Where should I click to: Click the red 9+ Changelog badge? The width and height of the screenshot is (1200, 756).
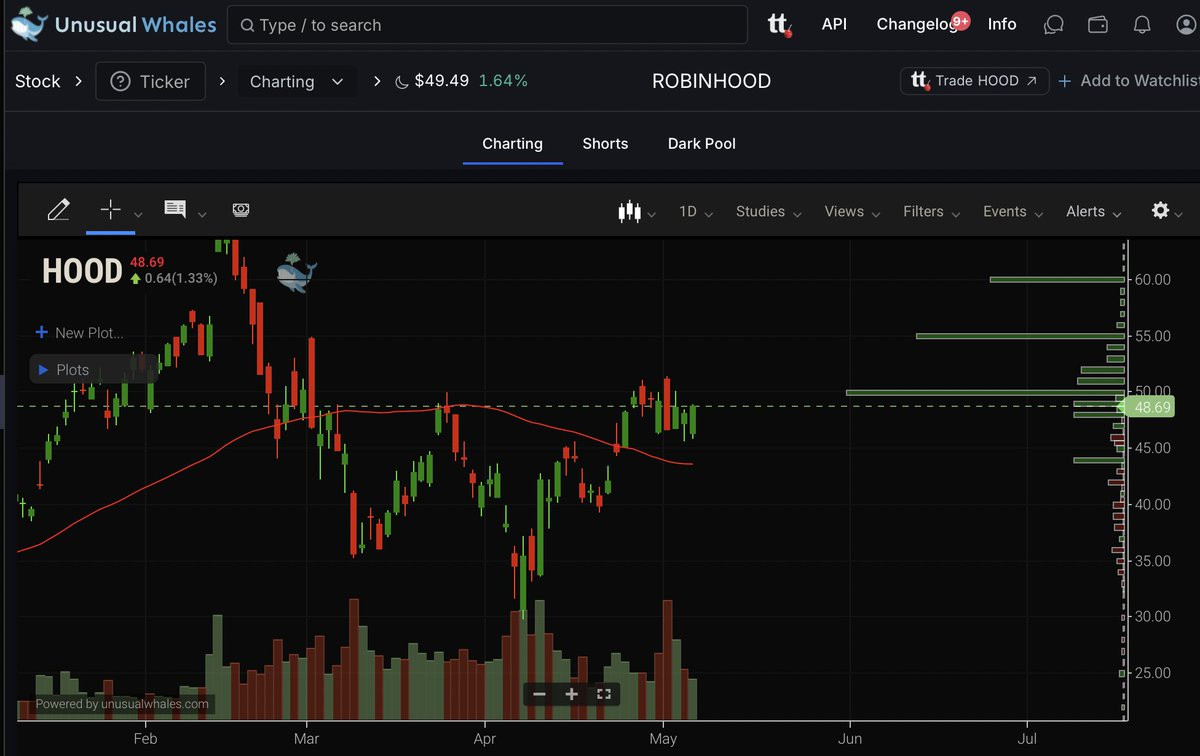(961, 20)
